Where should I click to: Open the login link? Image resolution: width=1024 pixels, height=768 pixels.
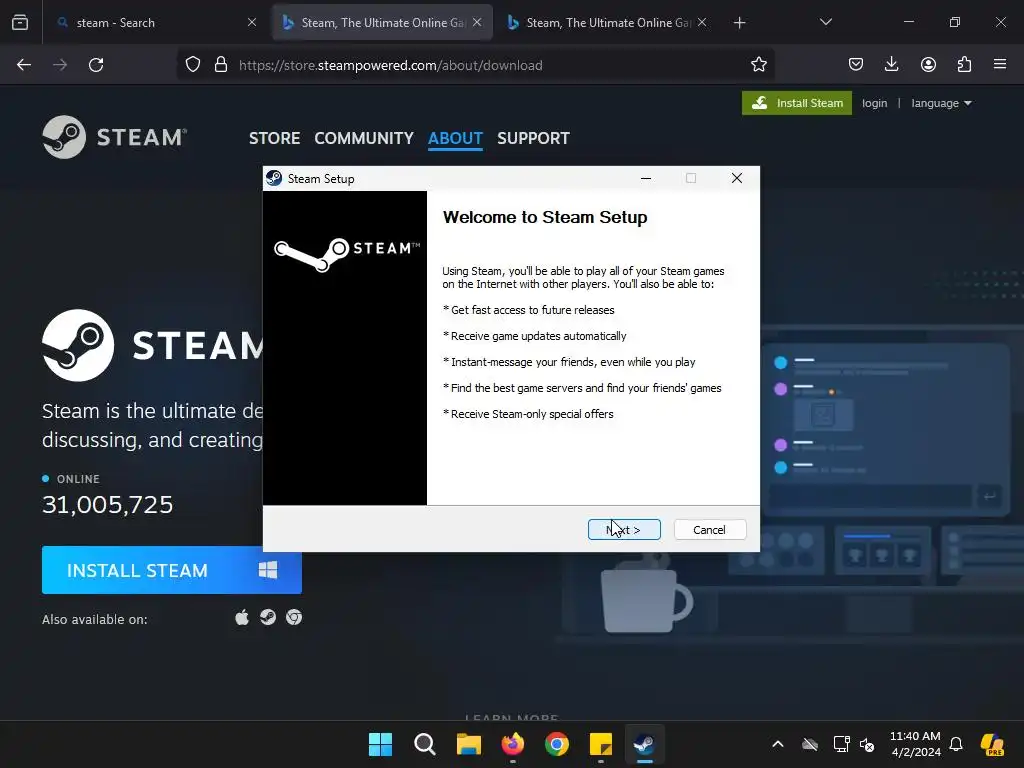click(x=874, y=103)
